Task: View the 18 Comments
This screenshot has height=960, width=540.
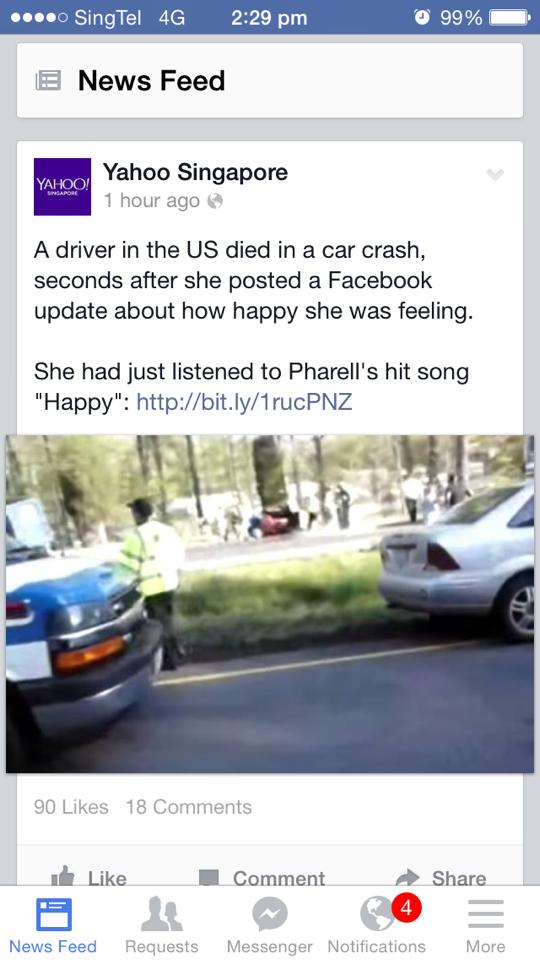Action: pyautogui.click(x=189, y=807)
